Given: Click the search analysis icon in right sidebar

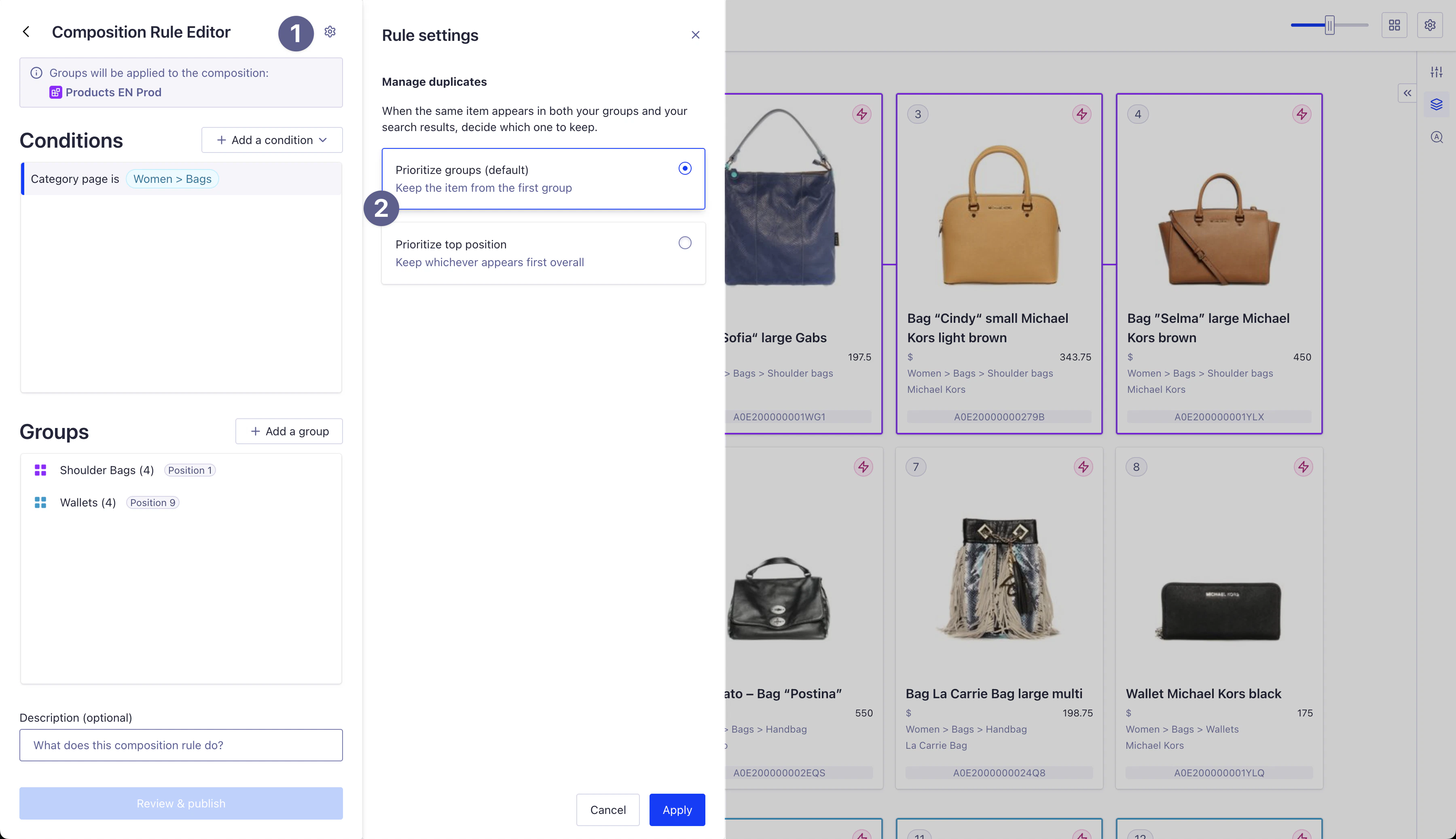Looking at the screenshot, I should tap(1436, 137).
